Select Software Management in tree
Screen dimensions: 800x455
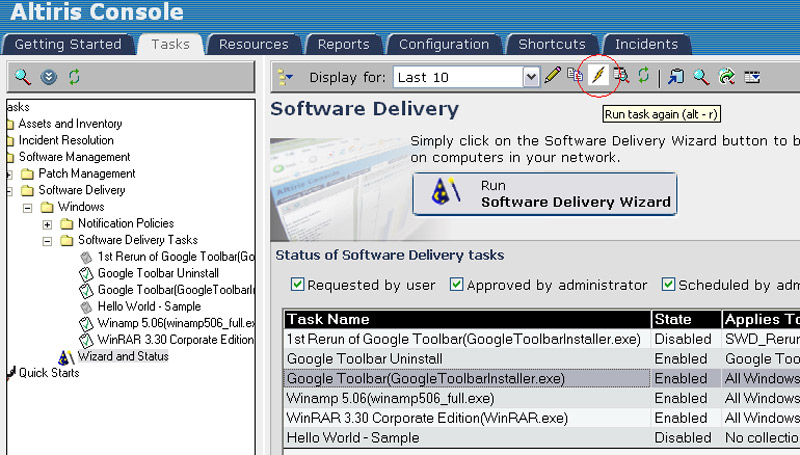(x=74, y=157)
